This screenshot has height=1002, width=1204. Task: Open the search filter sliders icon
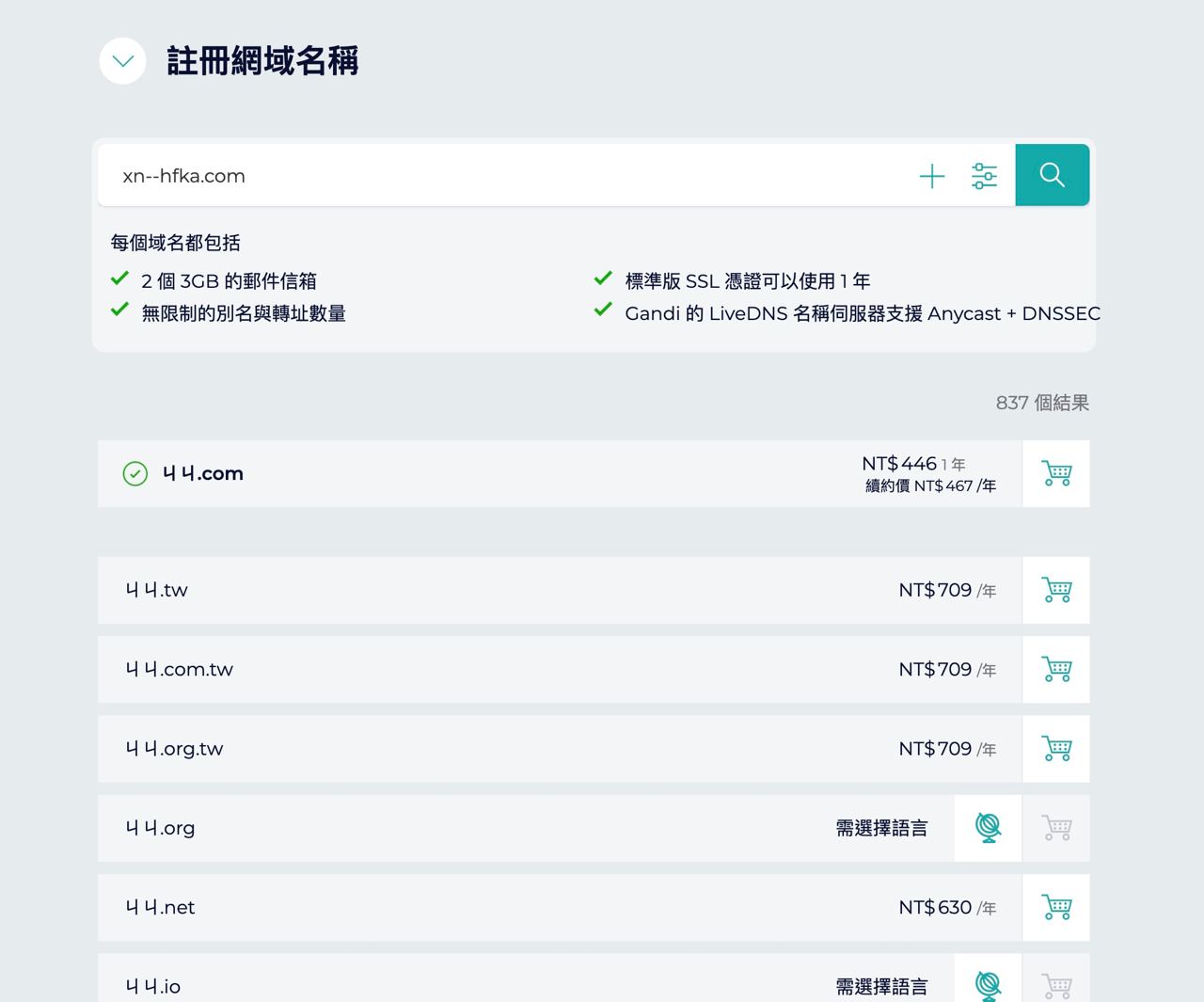click(984, 176)
